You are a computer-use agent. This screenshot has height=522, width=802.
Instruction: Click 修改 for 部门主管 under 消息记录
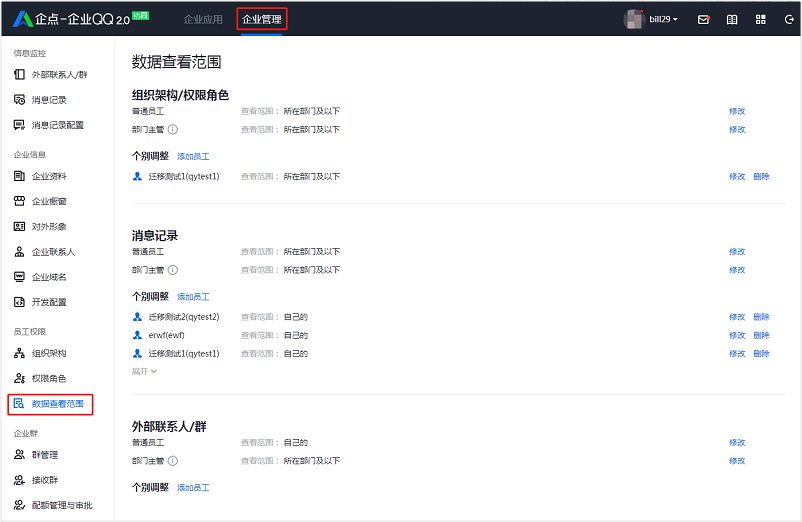737,270
